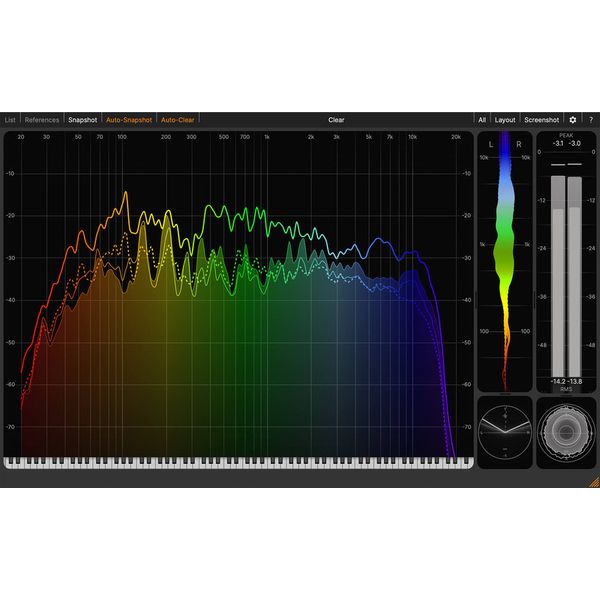
Task: Click the 10k frequency label on top axis
Action: 412,137
